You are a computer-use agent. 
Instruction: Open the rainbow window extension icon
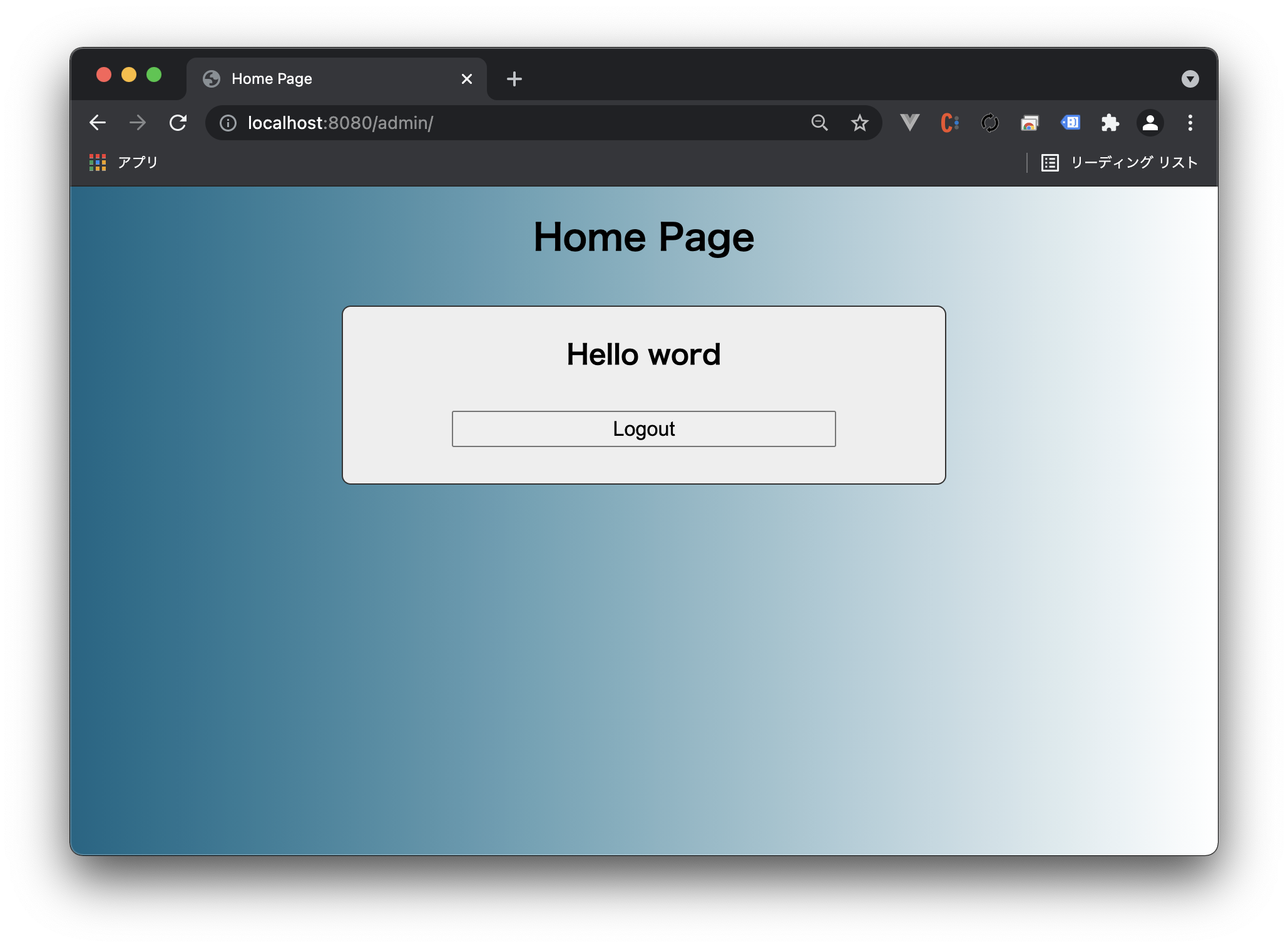point(1030,123)
